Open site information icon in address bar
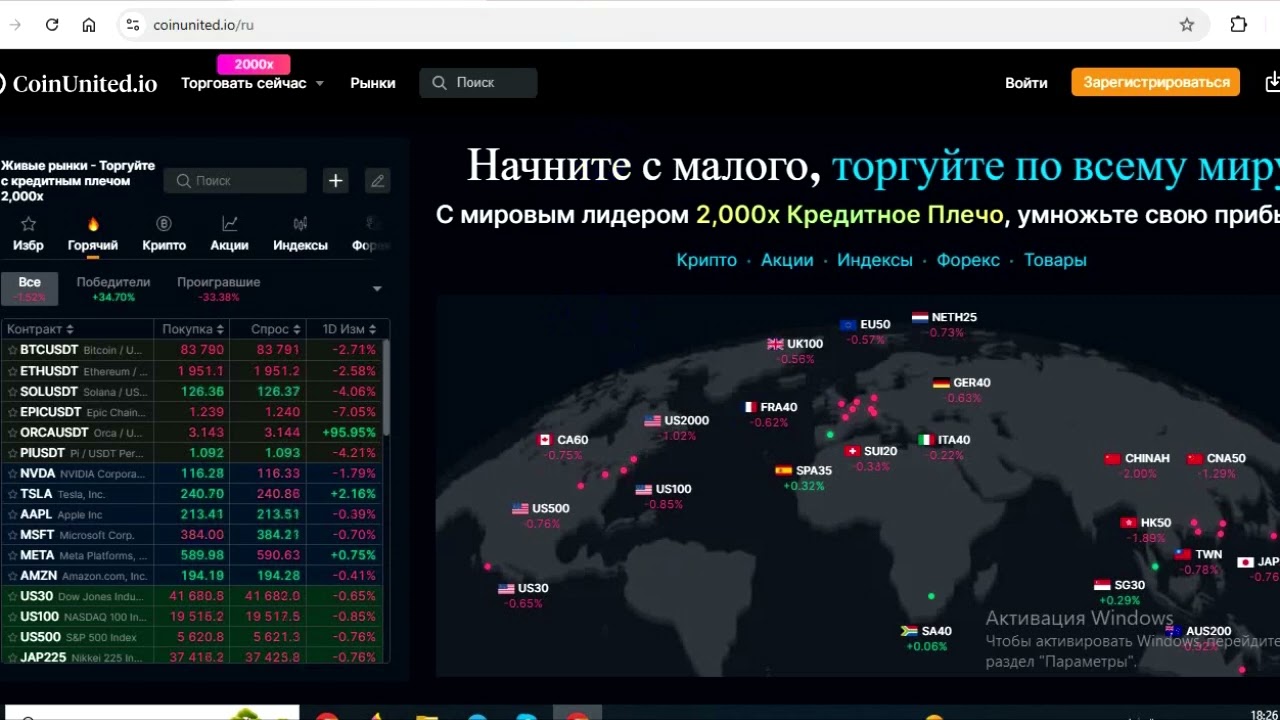 pyautogui.click(x=132, y=25)
